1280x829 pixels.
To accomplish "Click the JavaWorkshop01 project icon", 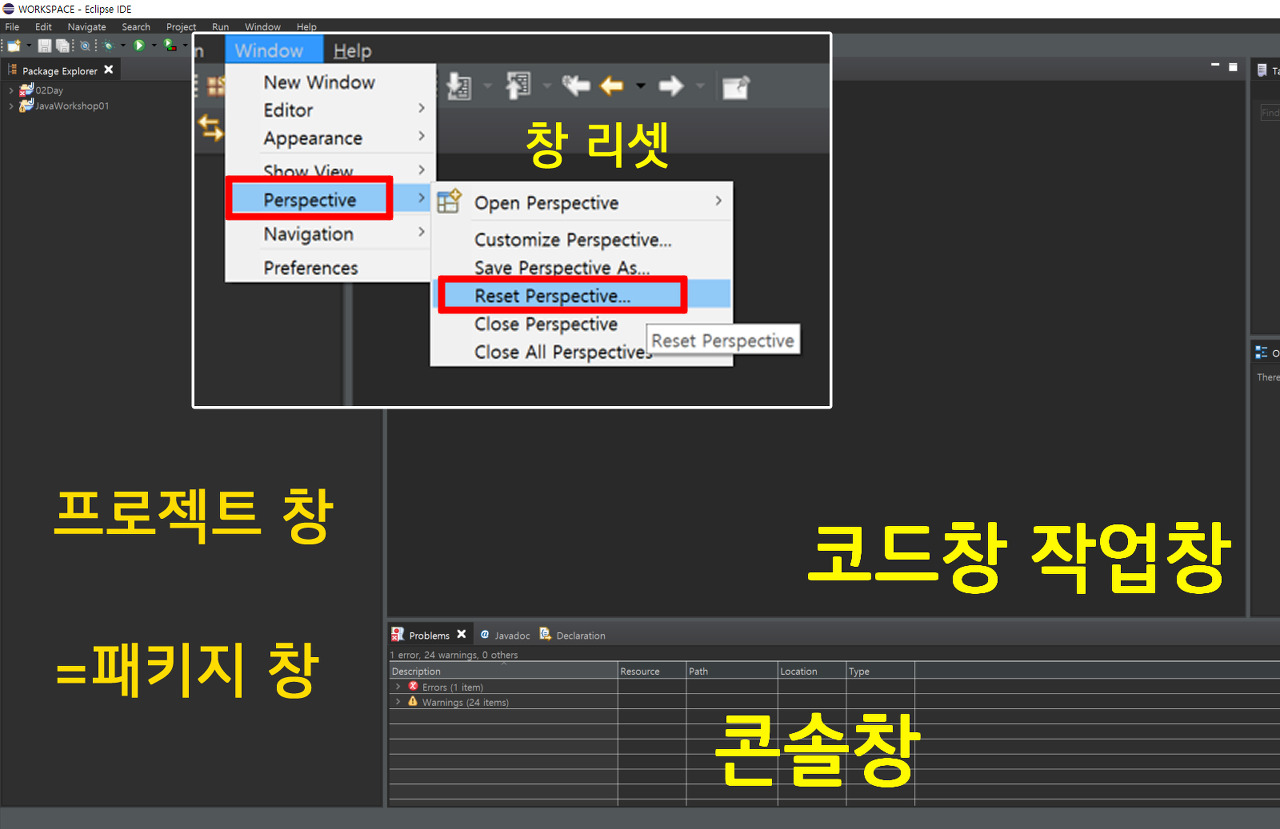I will tap(26, 105).
